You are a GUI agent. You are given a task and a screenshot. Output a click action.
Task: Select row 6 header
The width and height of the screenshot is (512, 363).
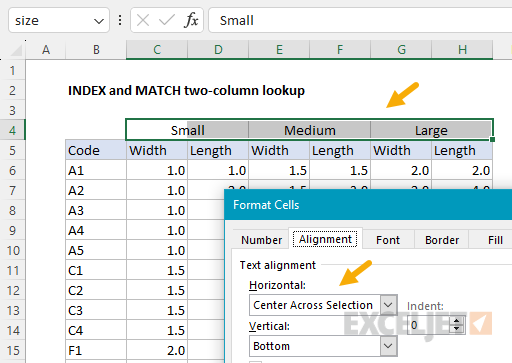tap(13, 170)
